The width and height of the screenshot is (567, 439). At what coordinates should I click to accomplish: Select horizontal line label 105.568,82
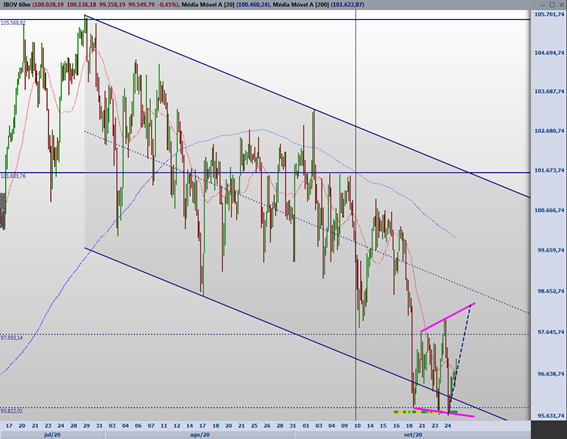(13, 23)
